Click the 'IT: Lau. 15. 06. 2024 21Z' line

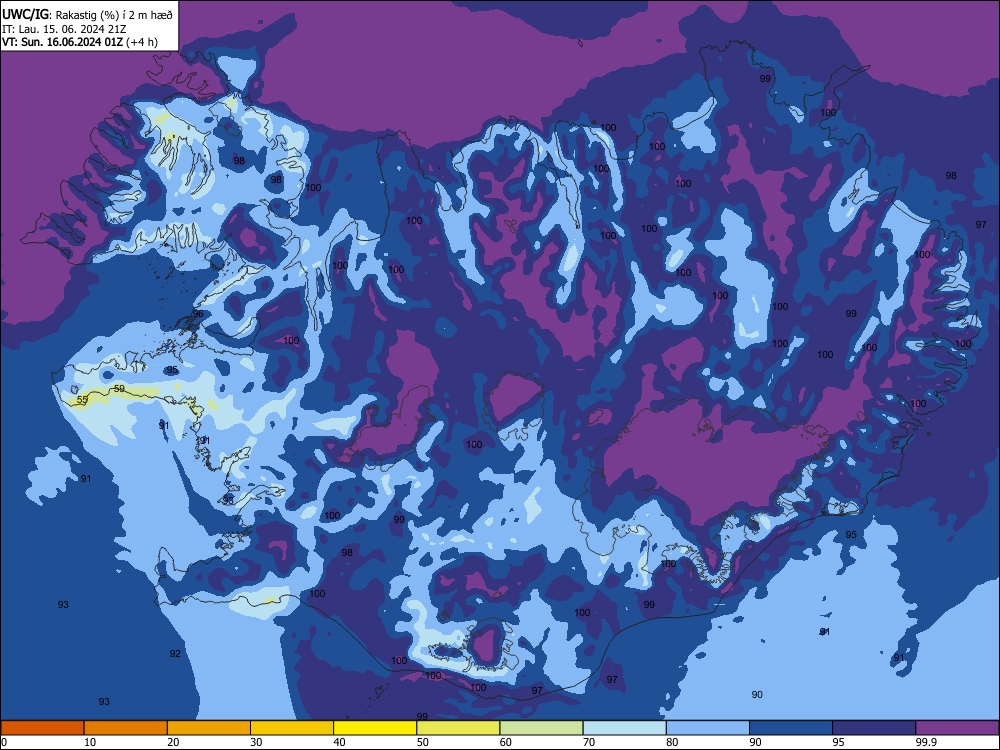point(64,29)
